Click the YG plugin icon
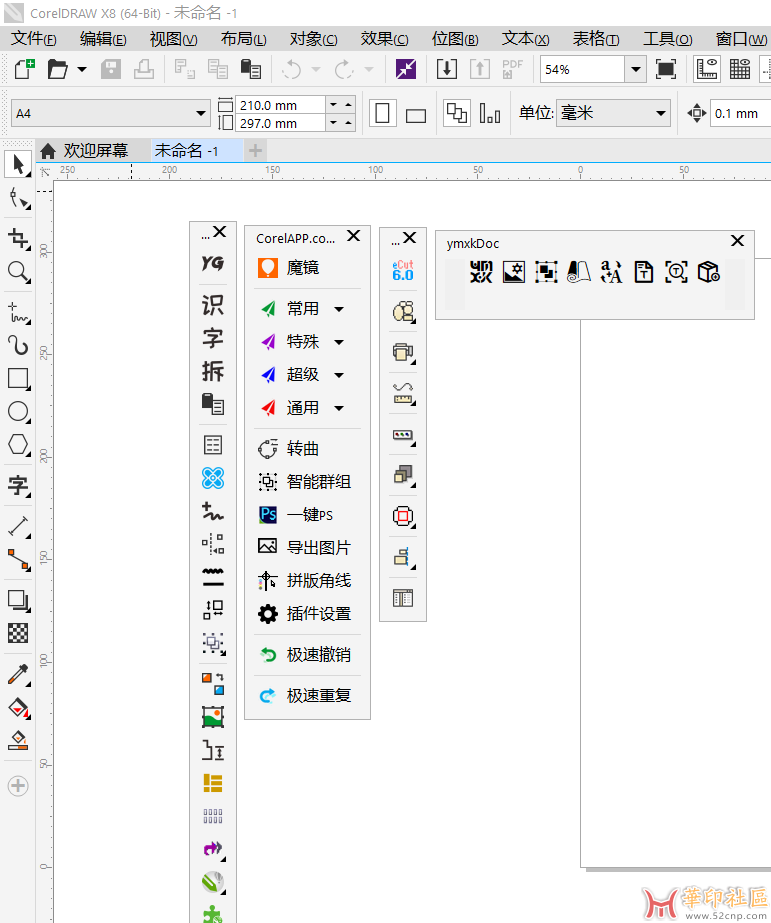Viewport: 771px width, 923px height. click(x=212, y=263)
